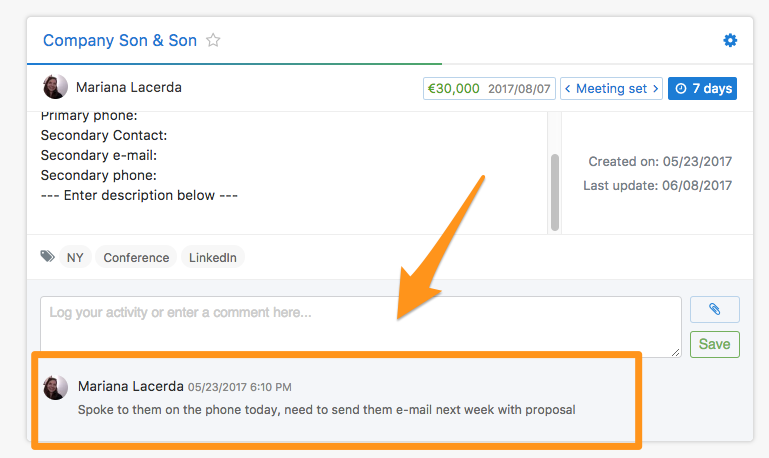
Task: Open the settings gear icon
Action: 730,41
